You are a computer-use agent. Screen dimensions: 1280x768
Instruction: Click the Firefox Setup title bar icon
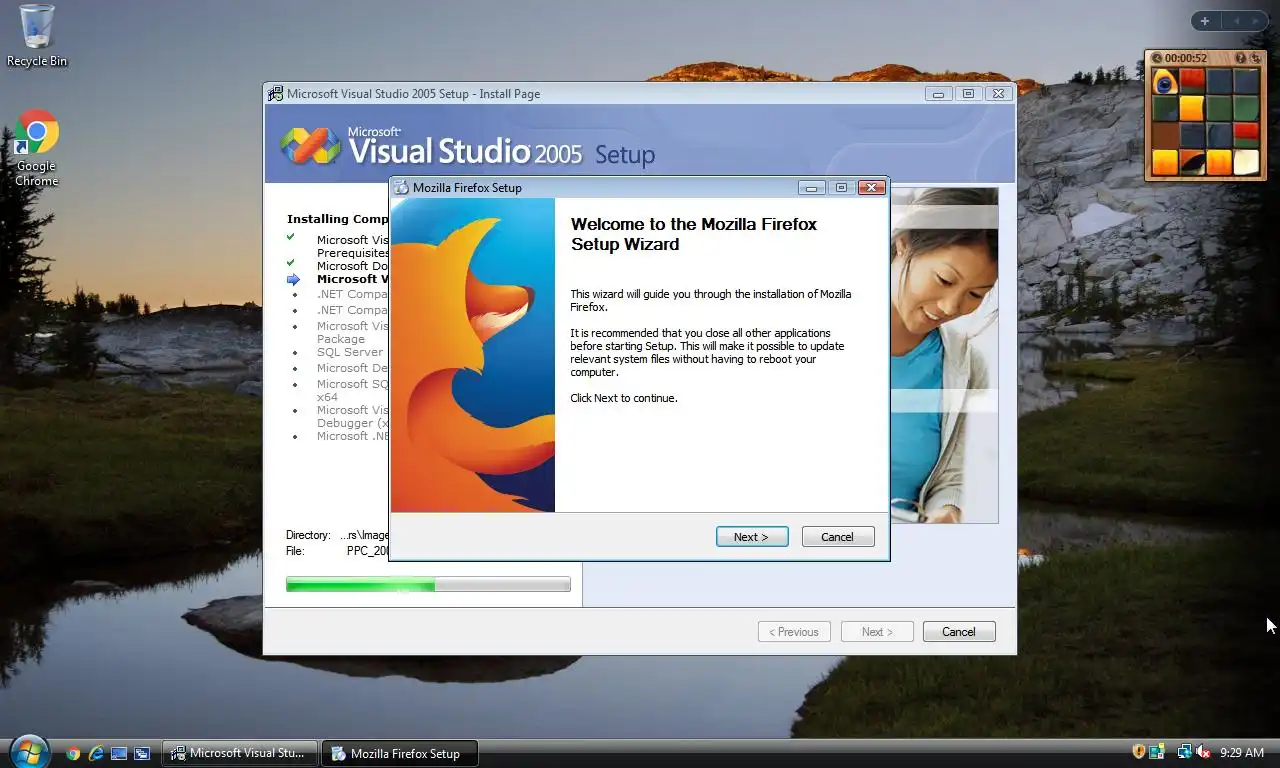tap(401, 187)
